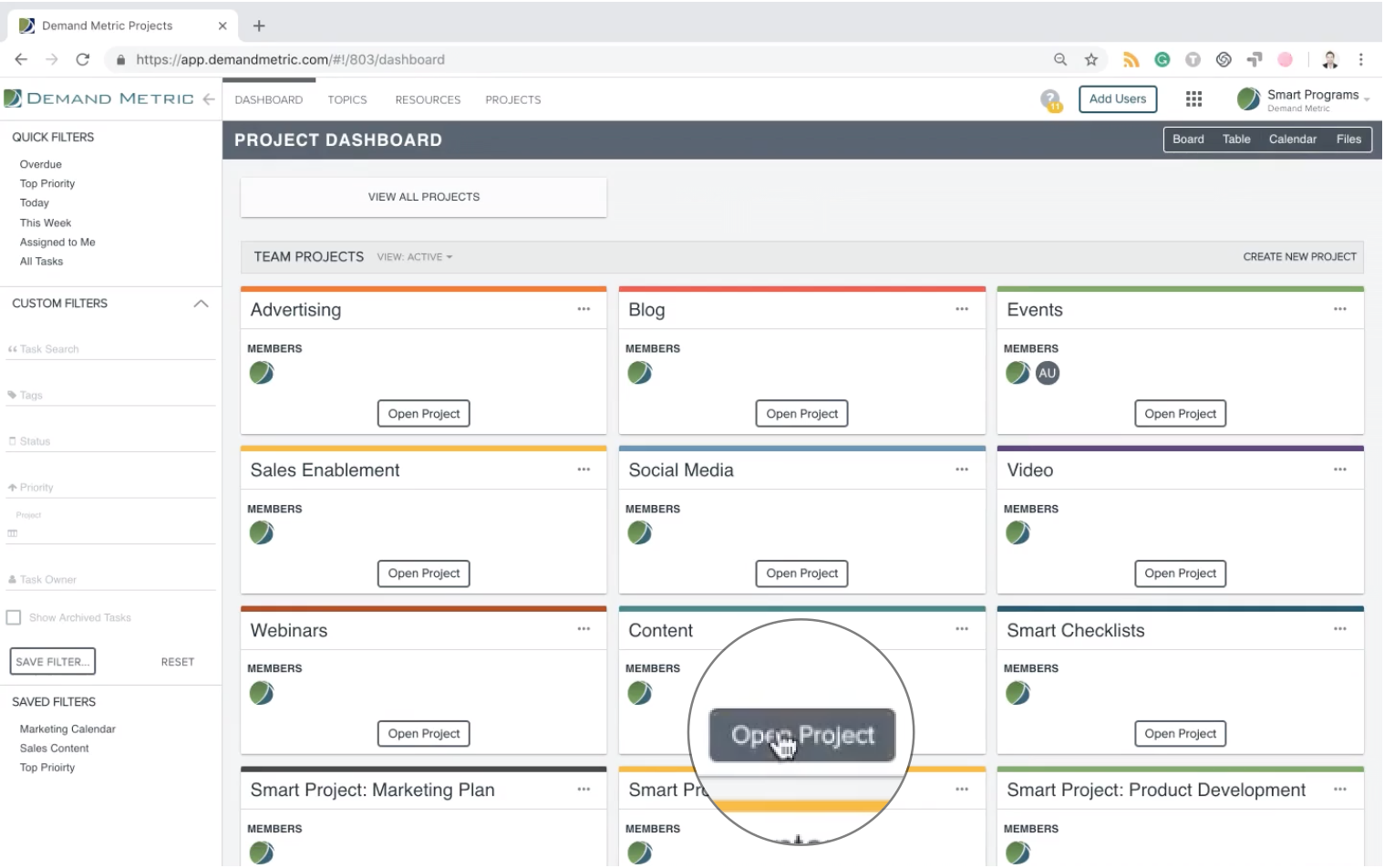Open the Priority filter dropdown
Viewport: 1384px width, 868px height.
pos(111,488)
